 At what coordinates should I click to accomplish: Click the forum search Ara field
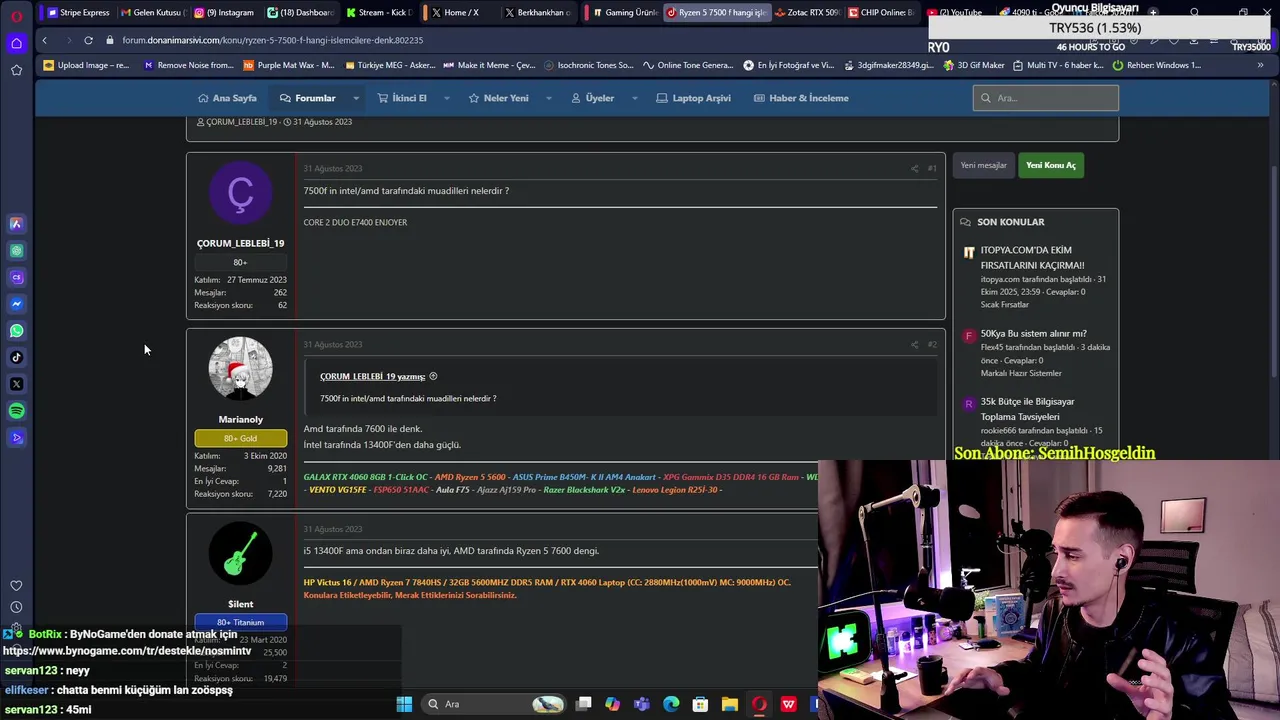(x=1045, y=98)
